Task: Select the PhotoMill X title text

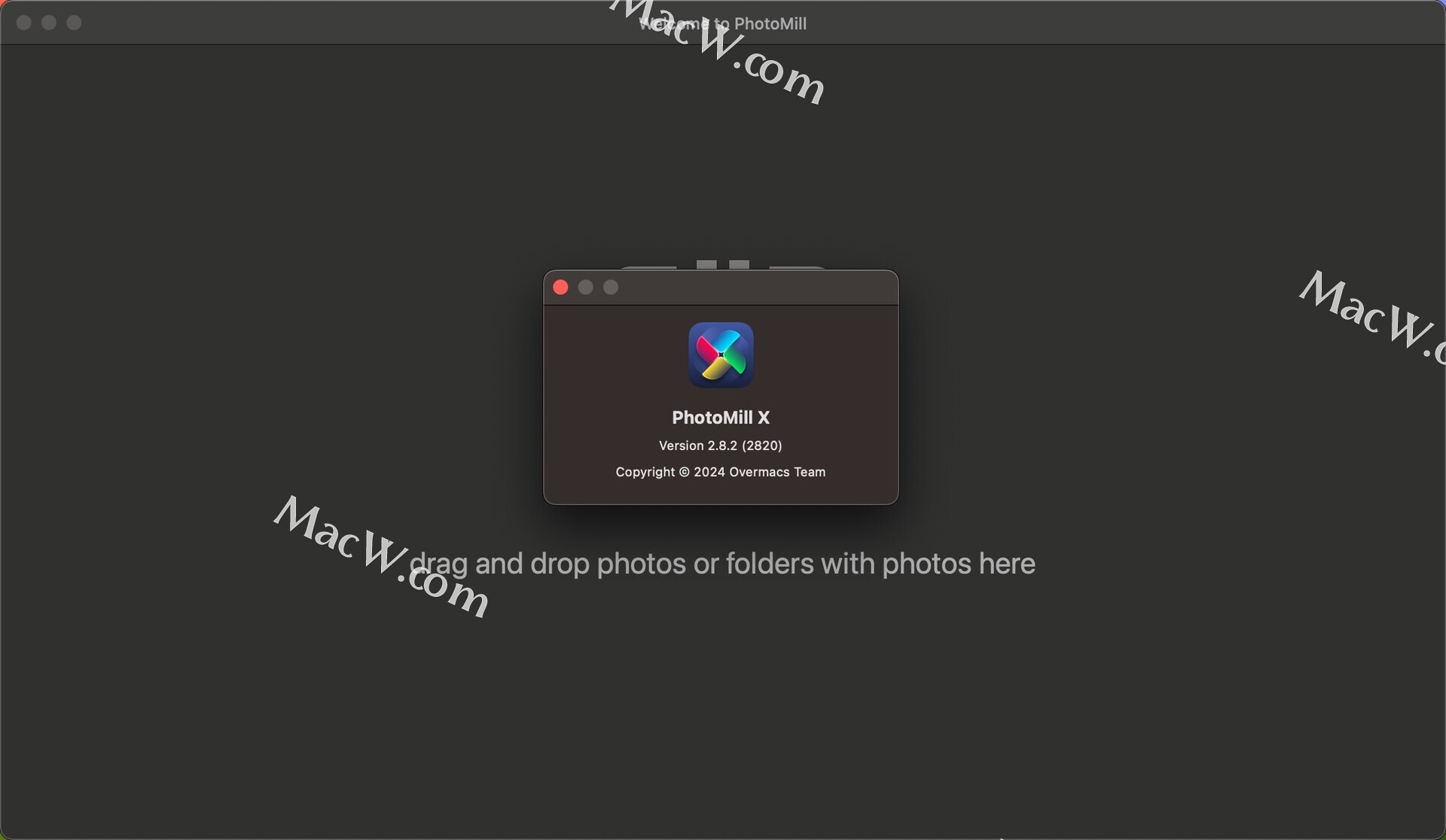Action: coord(721,418)
